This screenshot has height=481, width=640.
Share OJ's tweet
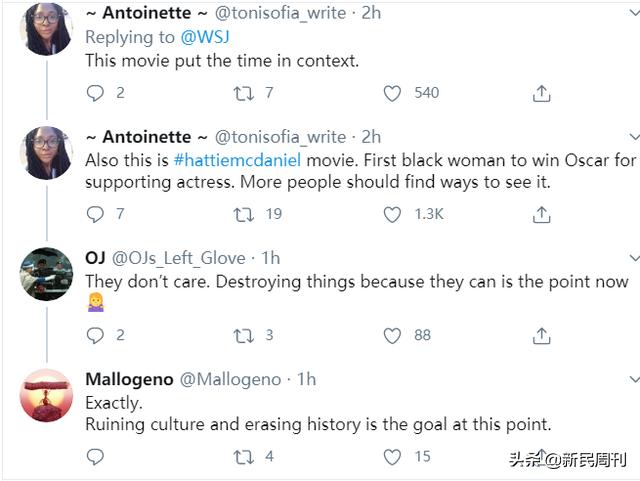click(x=541, y=336)
